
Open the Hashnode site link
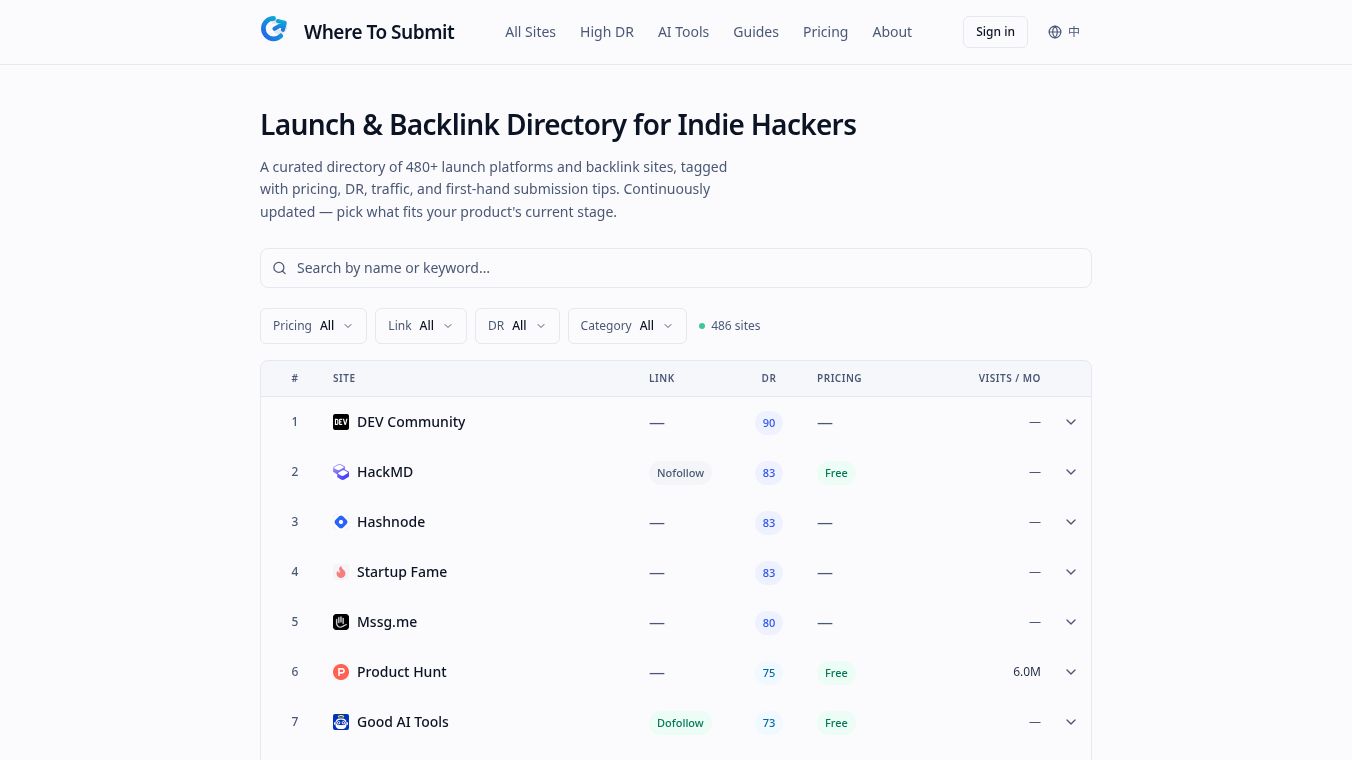tap(391, 522)
